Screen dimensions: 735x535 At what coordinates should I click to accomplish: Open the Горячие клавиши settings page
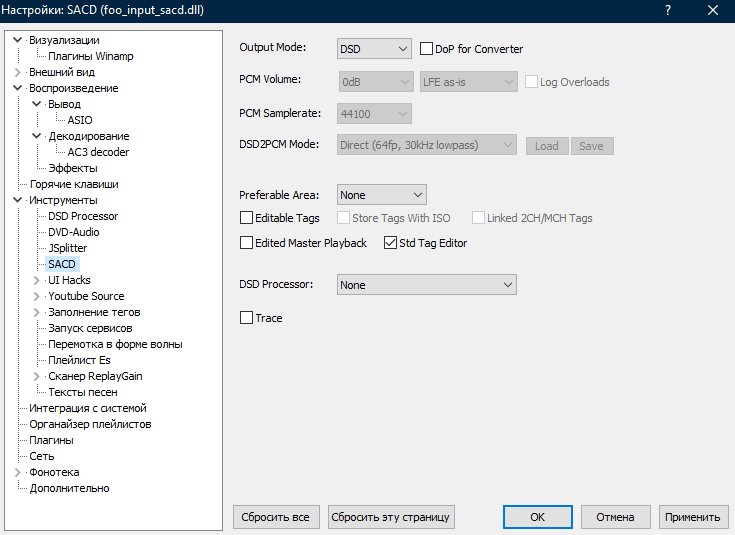coord(74,184)
